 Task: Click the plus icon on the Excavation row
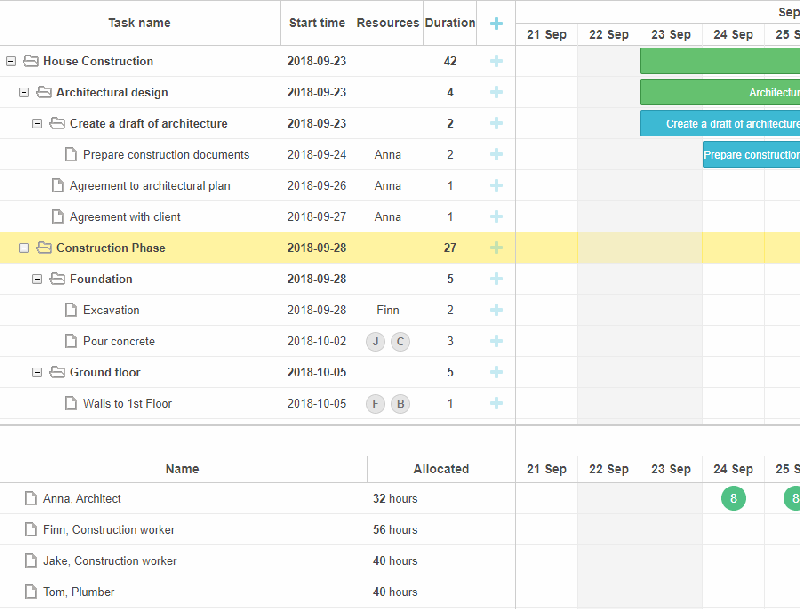[496, 310]
